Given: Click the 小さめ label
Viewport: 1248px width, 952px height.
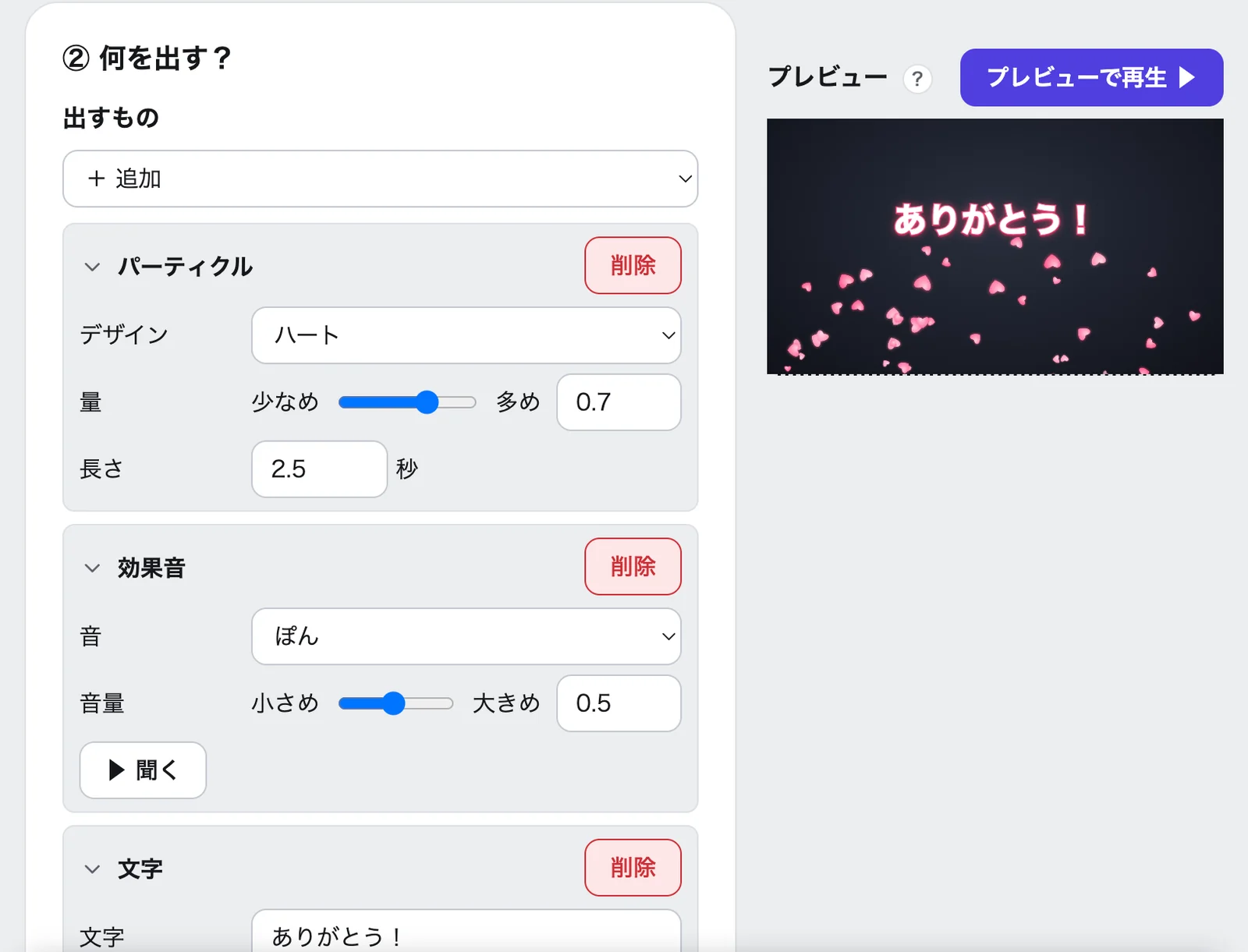Looking at the screenshot, I should click(285, 703).
